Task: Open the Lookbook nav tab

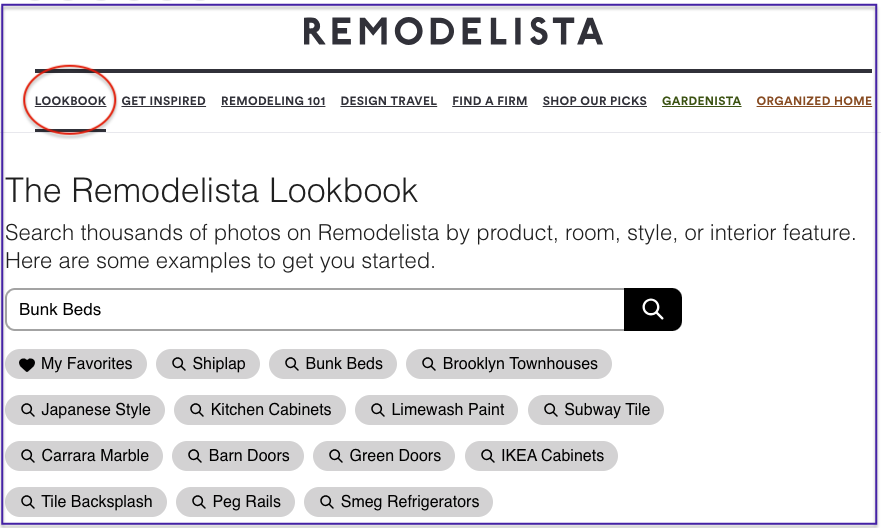Action: [70, 101]
